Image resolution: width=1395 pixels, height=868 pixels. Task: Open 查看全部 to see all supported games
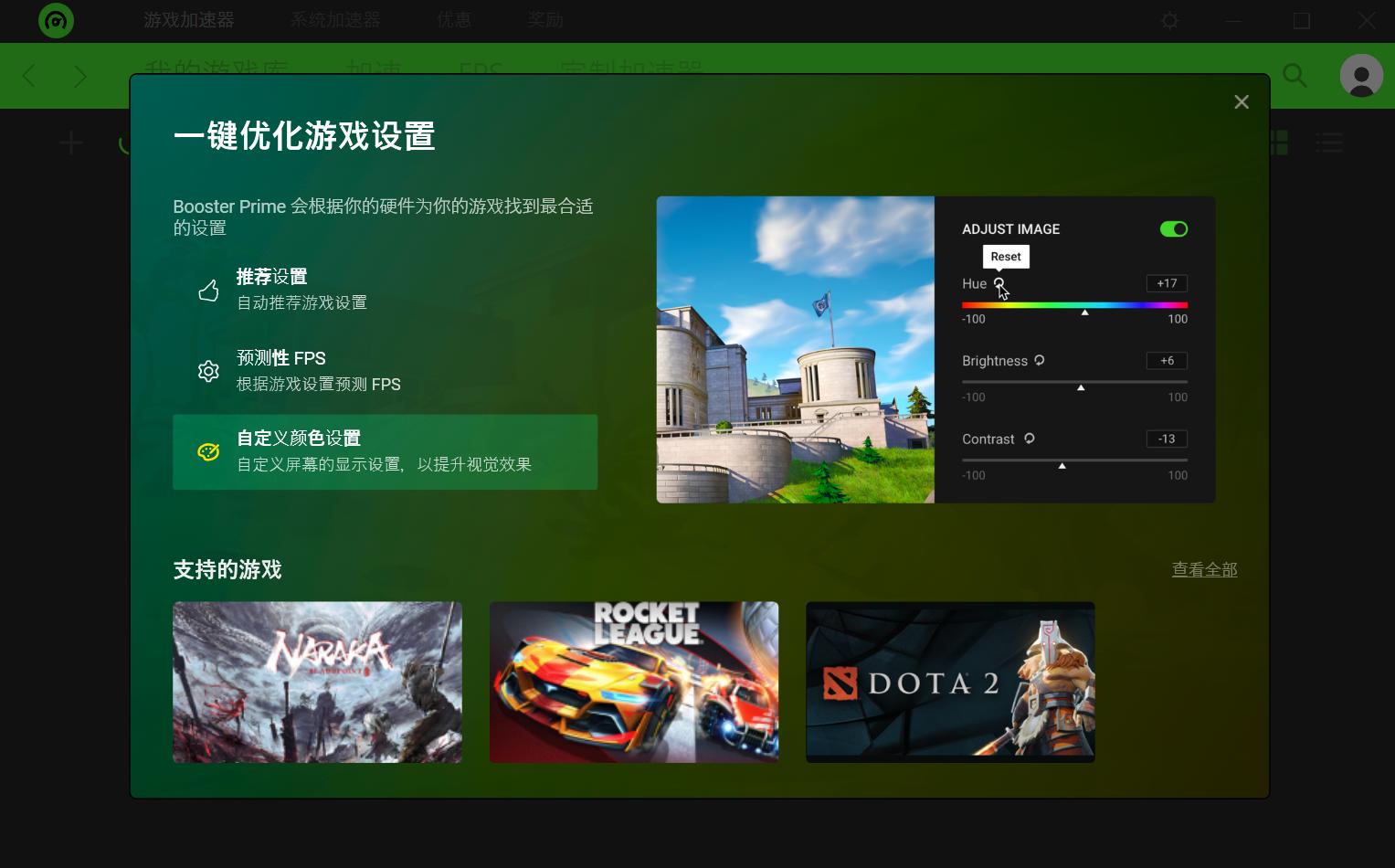click(1204, 569)
